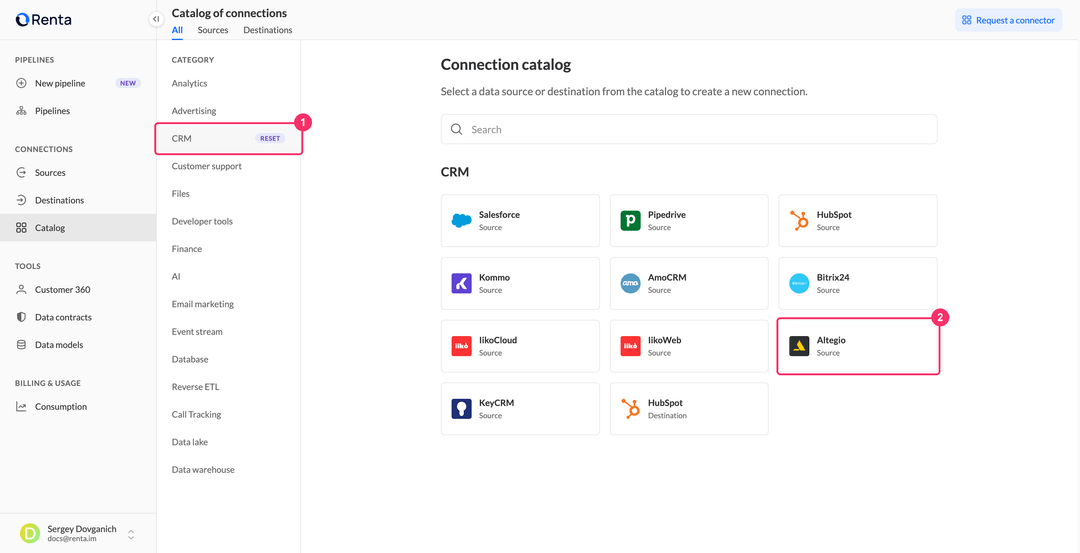Select the Analytics category
The image size is (1080, 553).
tap(189, 83)
